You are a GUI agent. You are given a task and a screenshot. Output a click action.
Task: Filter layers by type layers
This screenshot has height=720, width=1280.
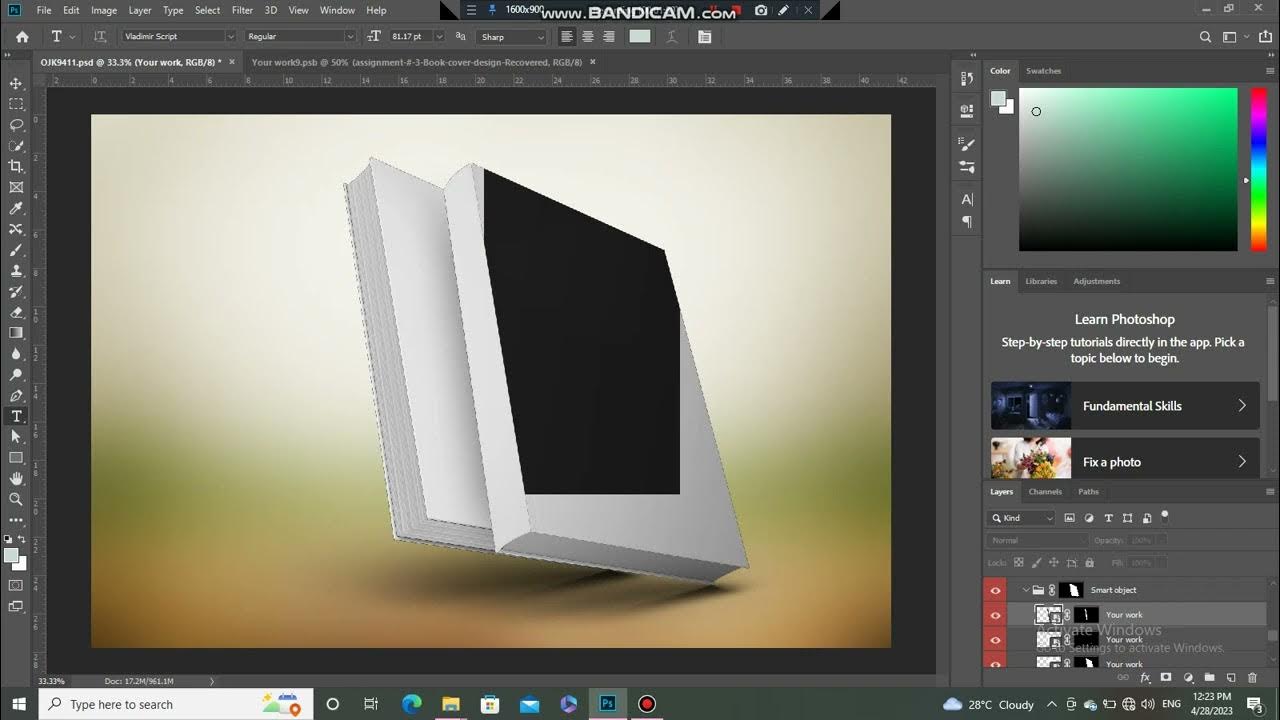click(x=1108, y=518)
